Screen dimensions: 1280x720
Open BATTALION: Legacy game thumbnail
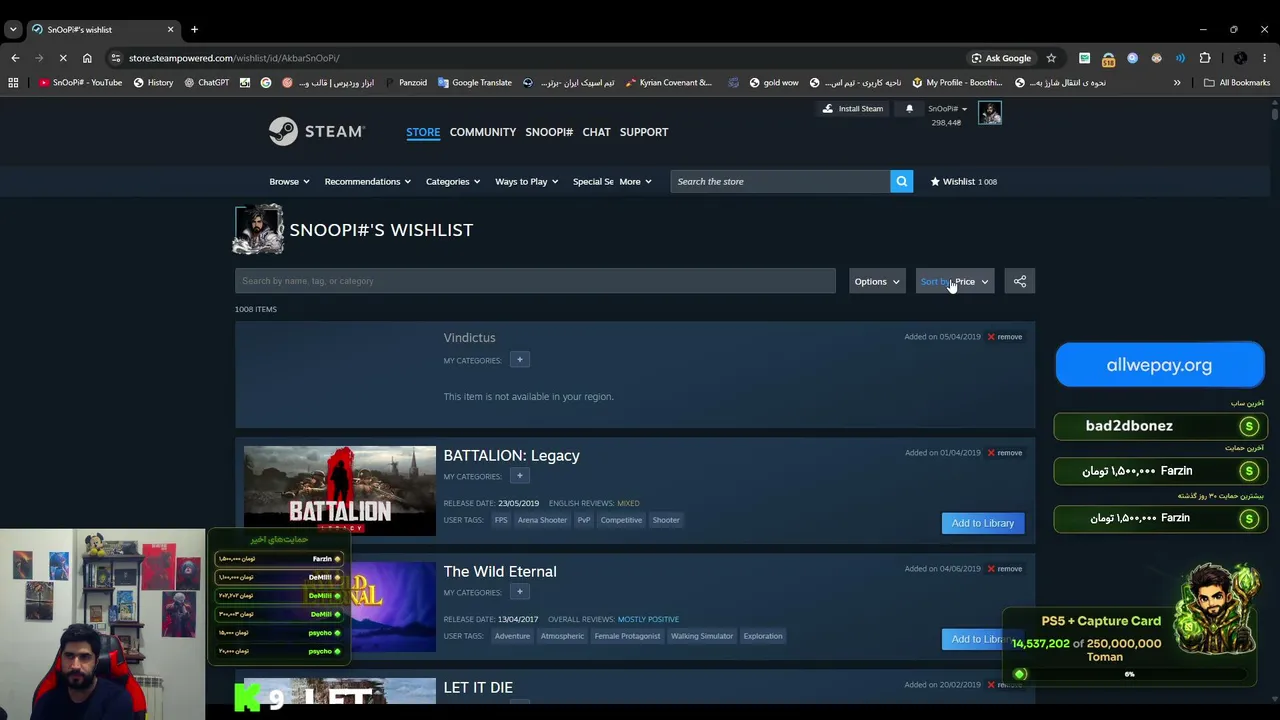coord(340,491)
